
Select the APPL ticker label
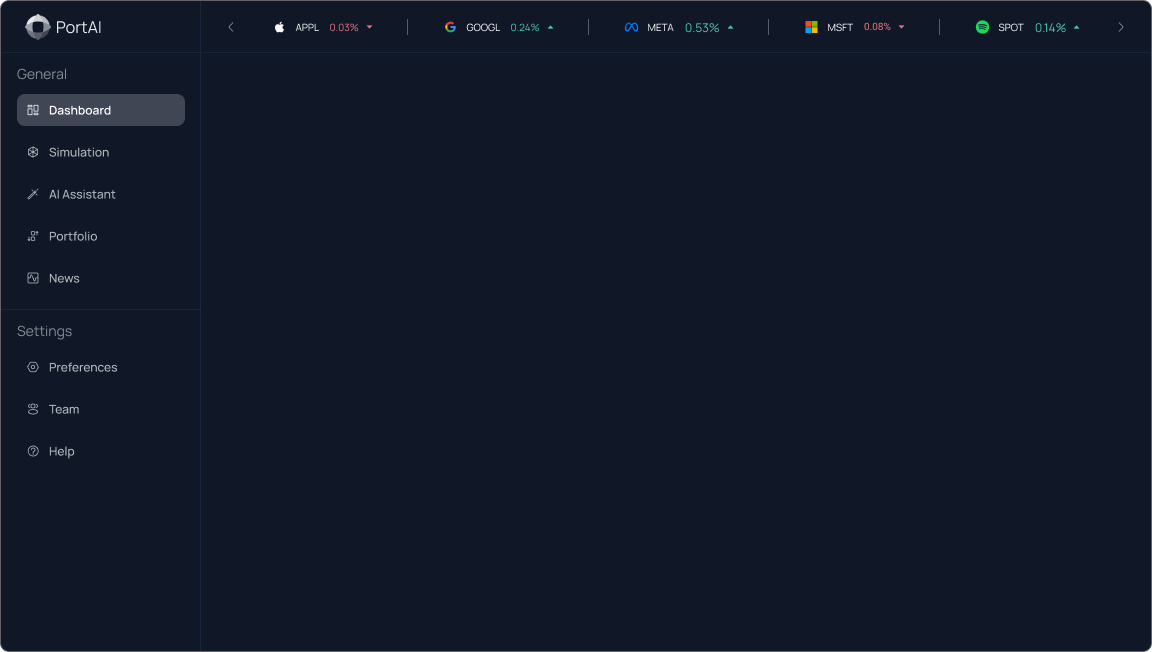(x=307, y=27)
